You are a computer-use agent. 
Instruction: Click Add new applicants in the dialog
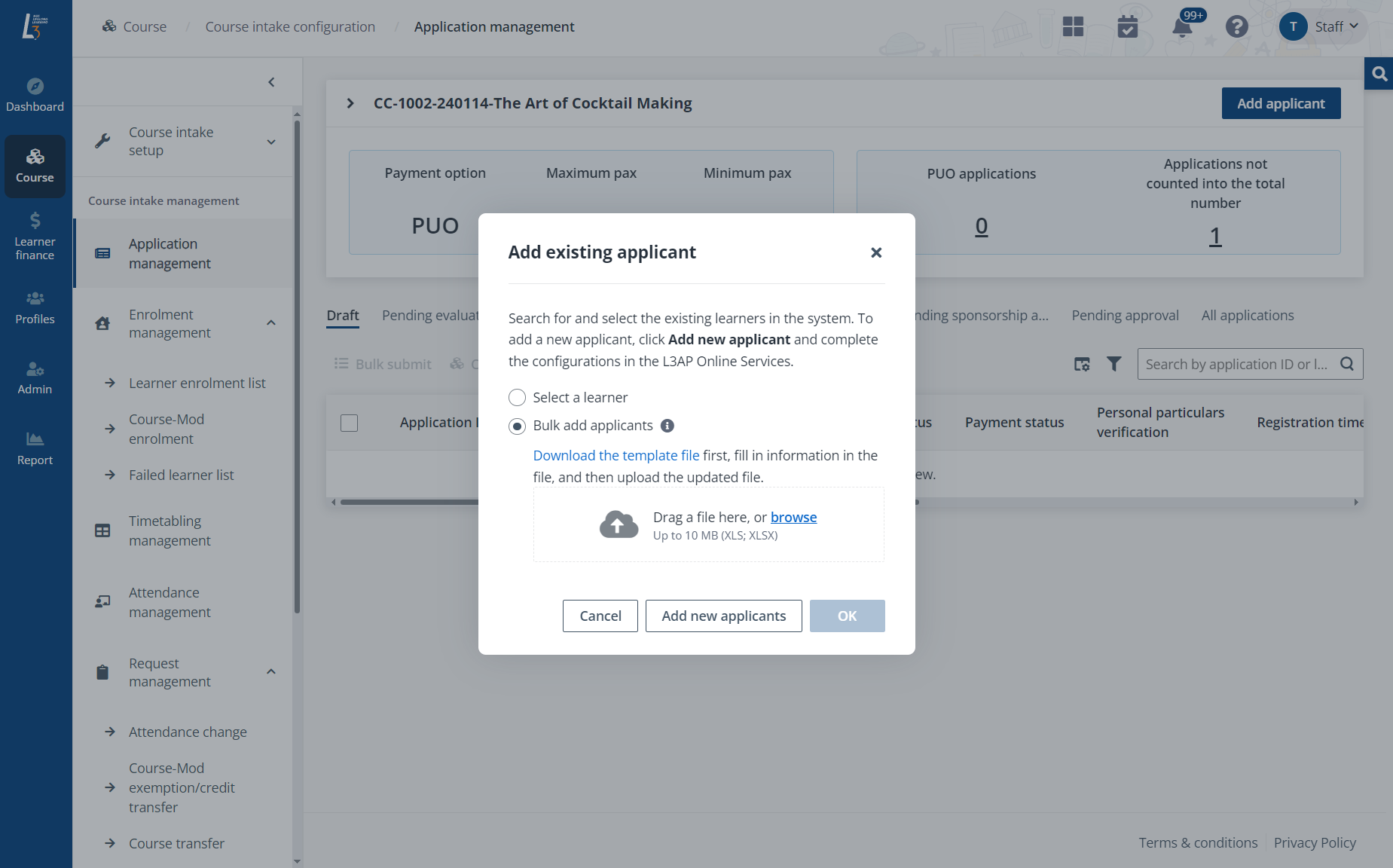click(723, 616)
